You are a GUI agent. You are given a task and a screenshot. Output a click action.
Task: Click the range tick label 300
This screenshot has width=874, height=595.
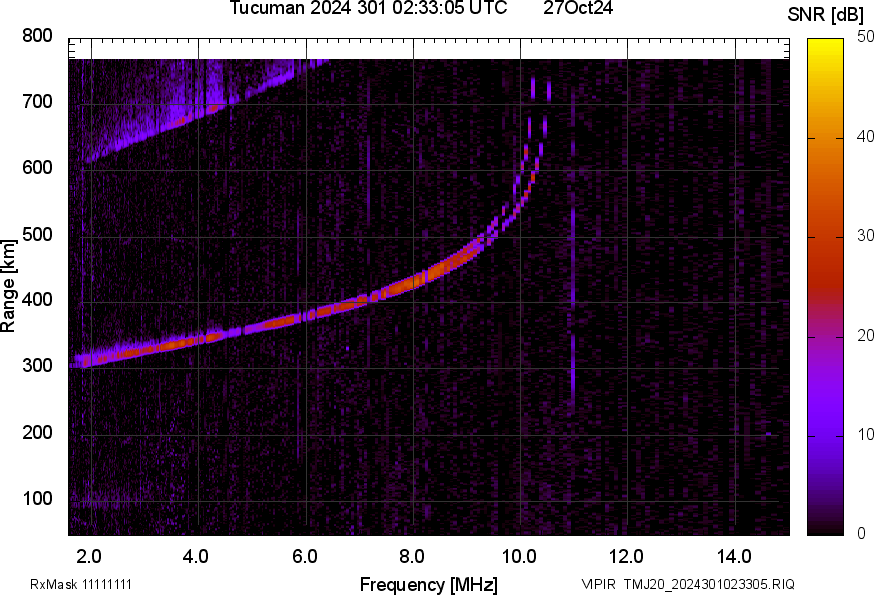[37, 366]
